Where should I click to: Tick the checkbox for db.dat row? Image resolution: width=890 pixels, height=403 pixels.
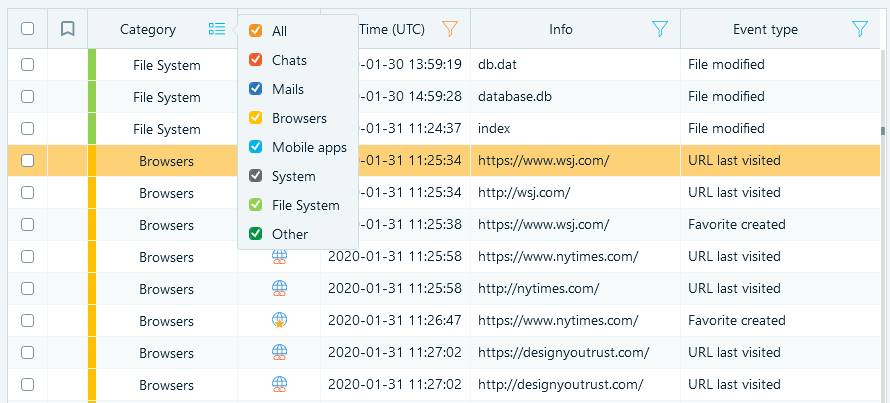[x=27, y=65]
